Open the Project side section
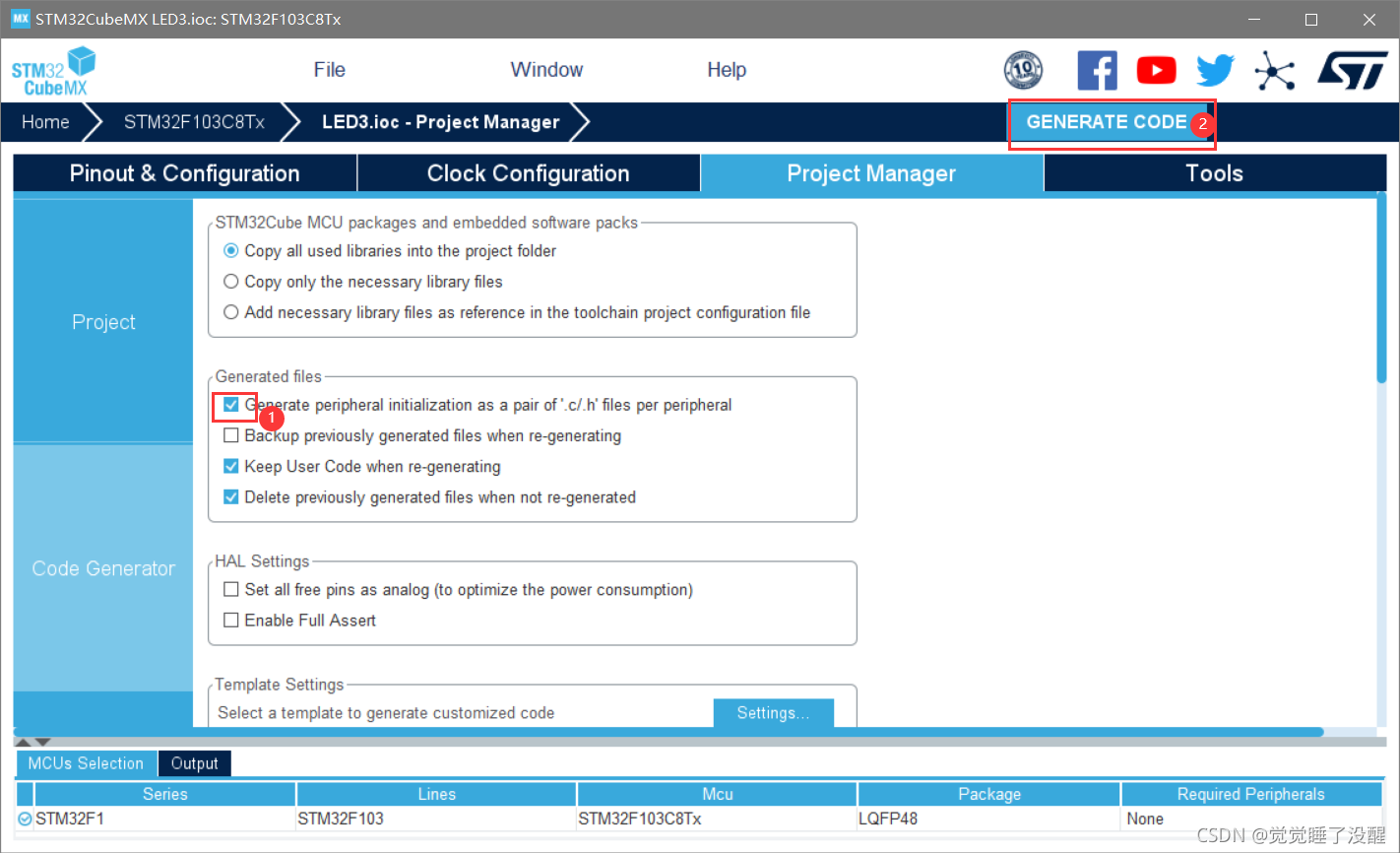Screen dimensions: 1400x853 point(103,322)
